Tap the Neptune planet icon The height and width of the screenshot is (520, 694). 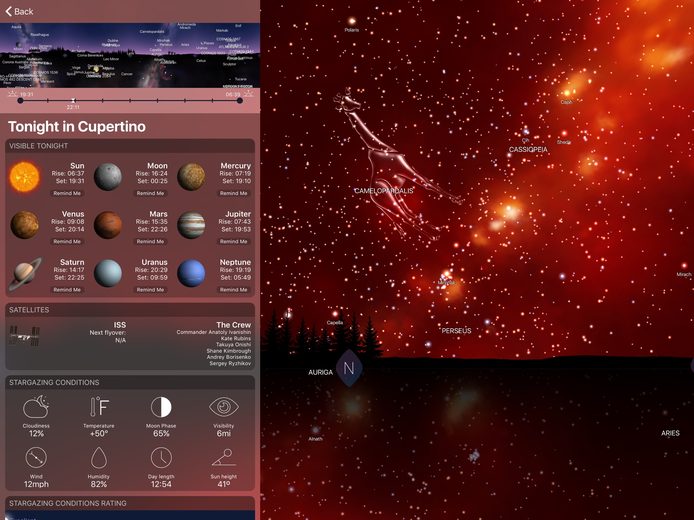click(x=191, y=273)
